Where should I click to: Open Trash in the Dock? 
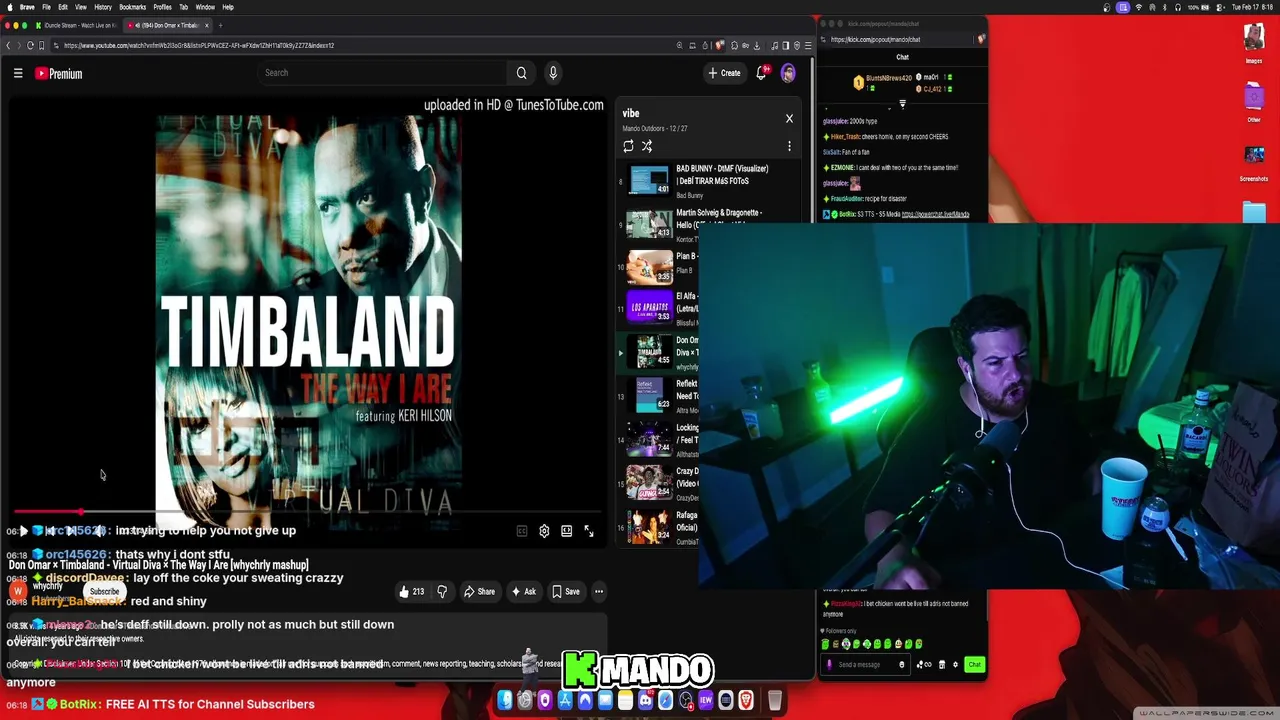(774, 700)
